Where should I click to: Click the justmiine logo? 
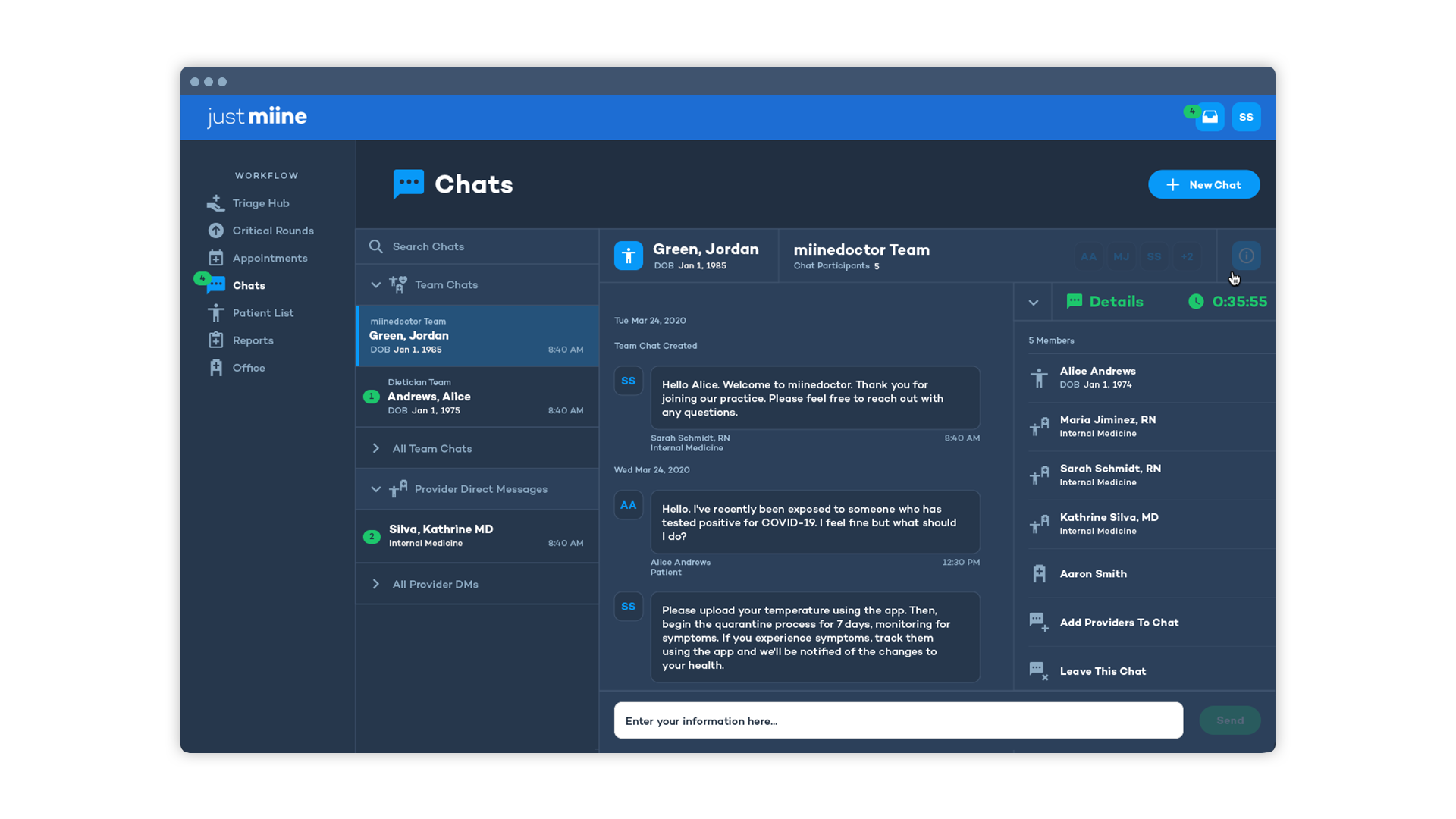(x=257, y=117)
